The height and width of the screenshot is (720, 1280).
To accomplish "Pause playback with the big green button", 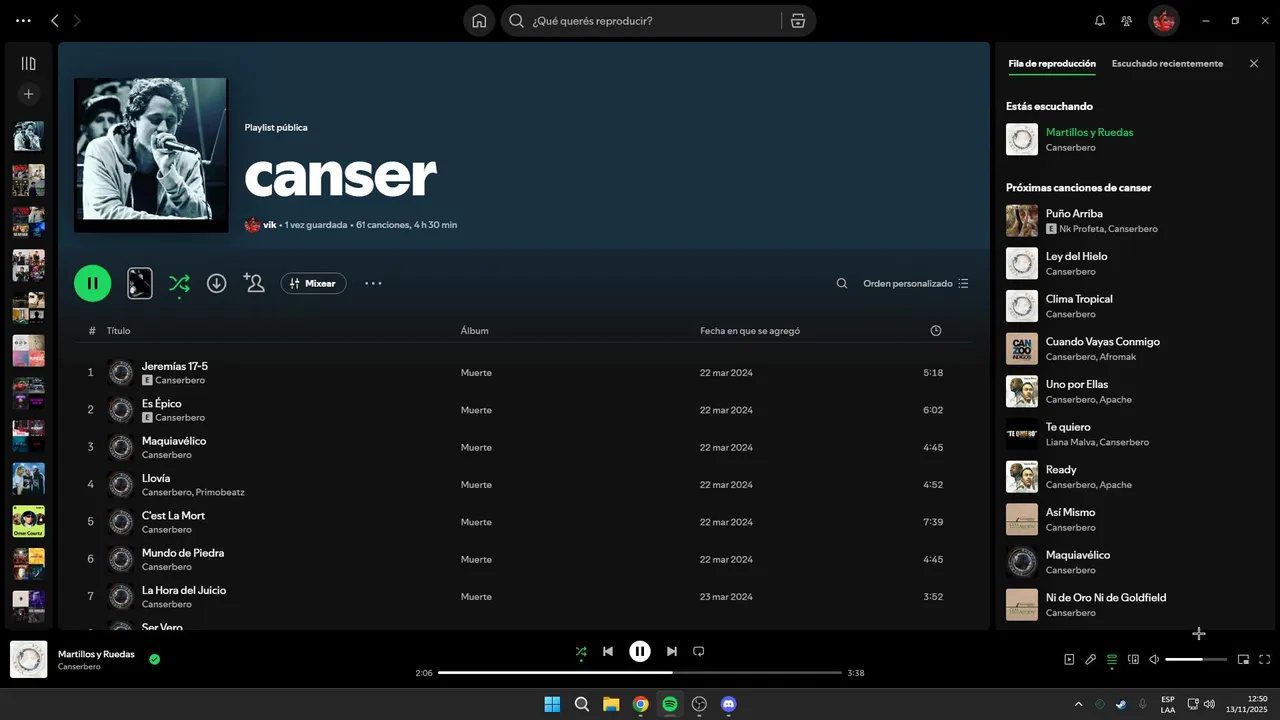I will 93,283.
